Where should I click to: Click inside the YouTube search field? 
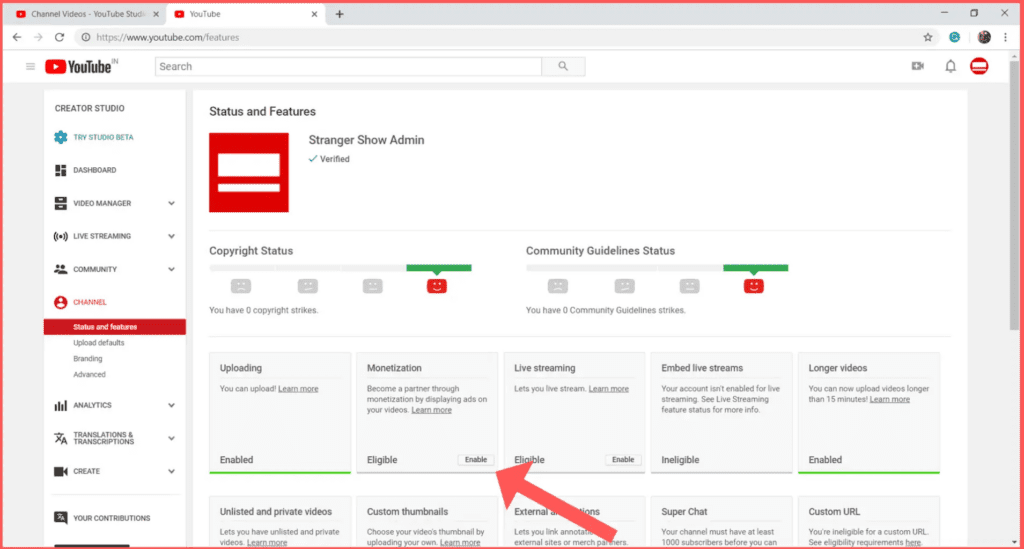[x=348, y=67]
